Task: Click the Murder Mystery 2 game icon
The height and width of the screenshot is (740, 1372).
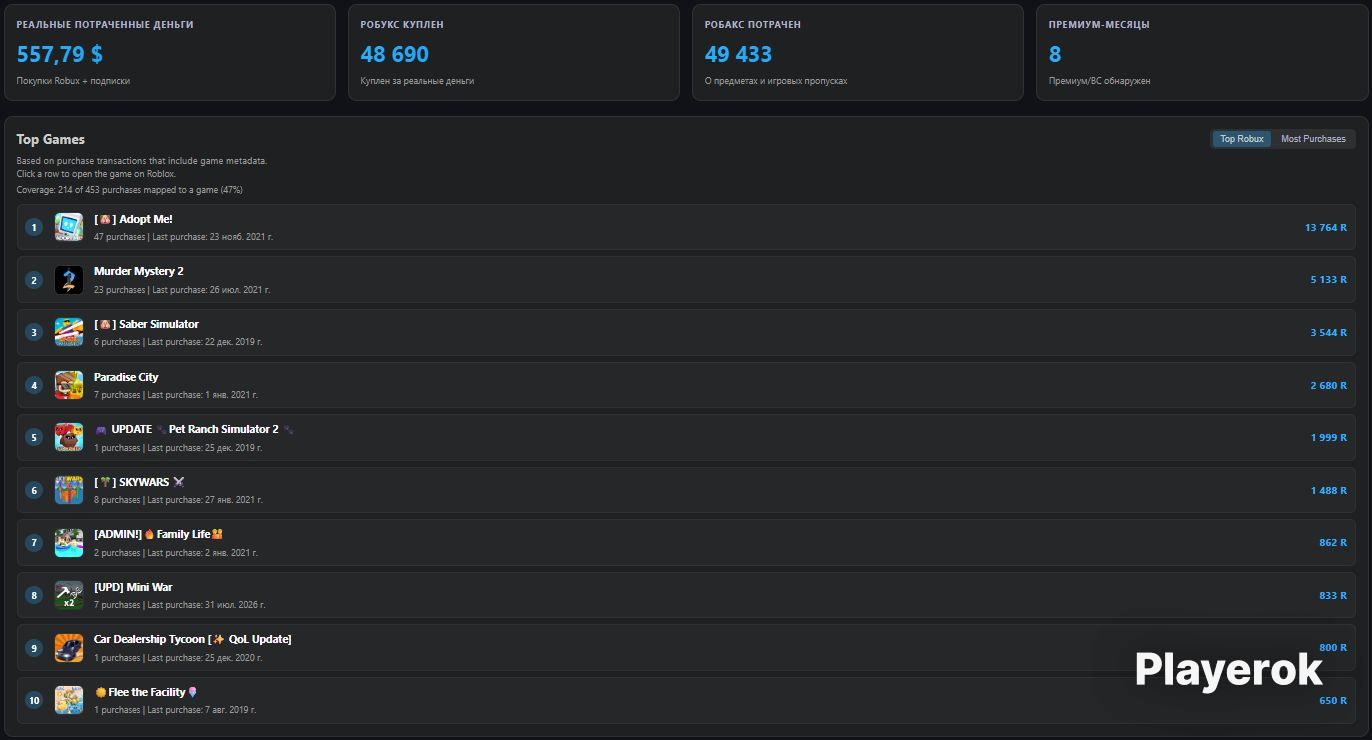Action: (69, 280)
